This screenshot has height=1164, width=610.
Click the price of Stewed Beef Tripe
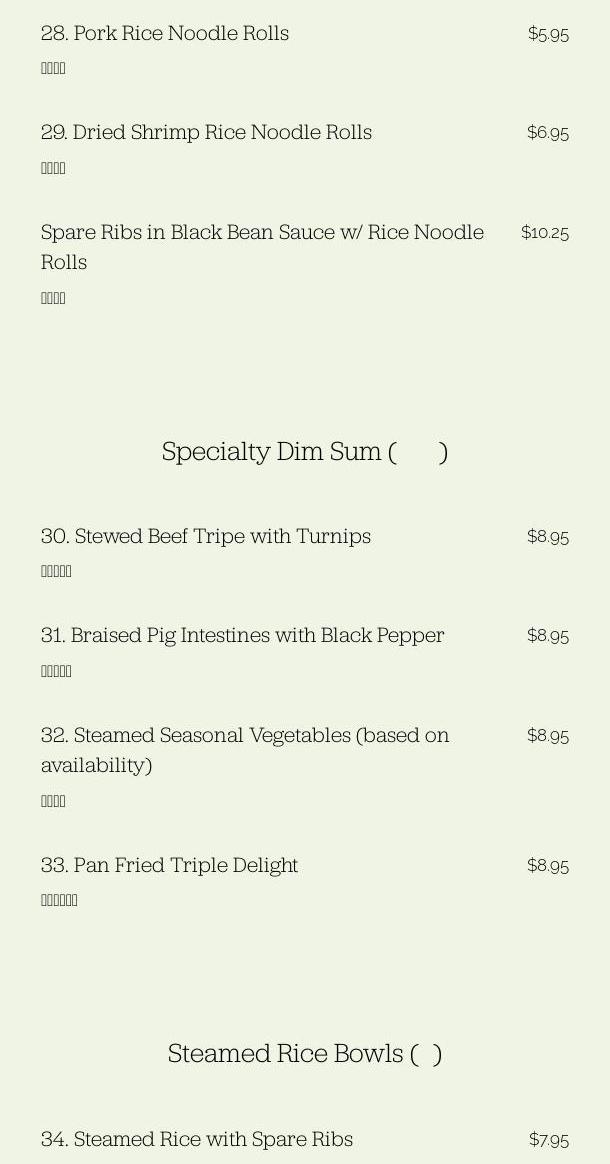pos(548,537)
